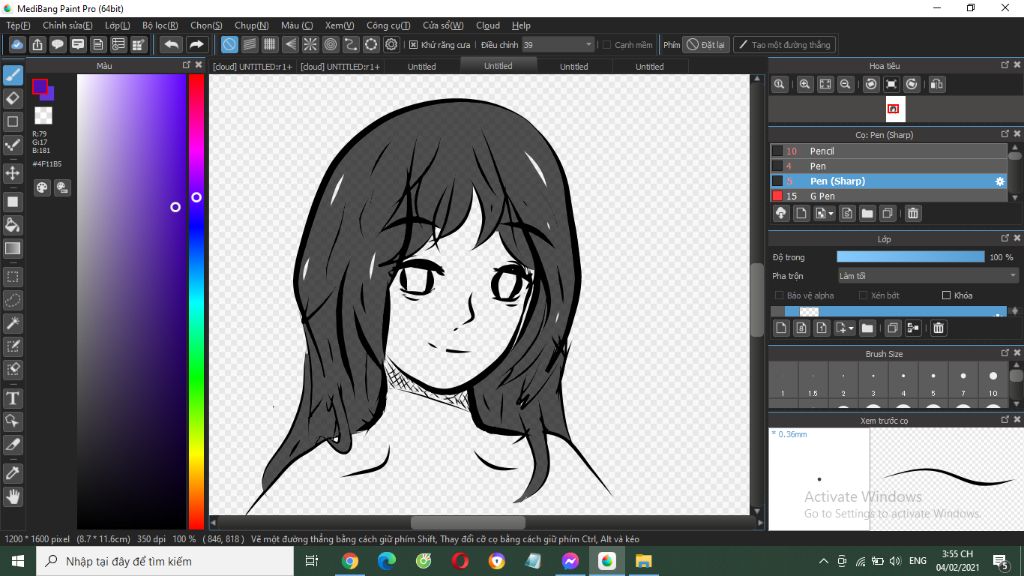
Task: Open the Công cụ menu
Action: 388,25
